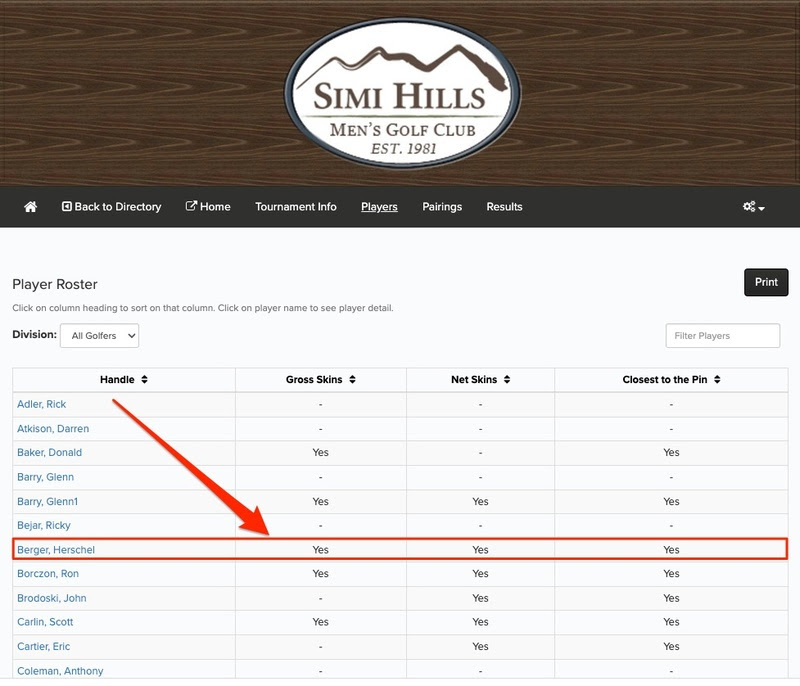The height and width of the screenshot is (686, 800).
Task: Open the Pairings page
Action: click(x=442, y=207)
